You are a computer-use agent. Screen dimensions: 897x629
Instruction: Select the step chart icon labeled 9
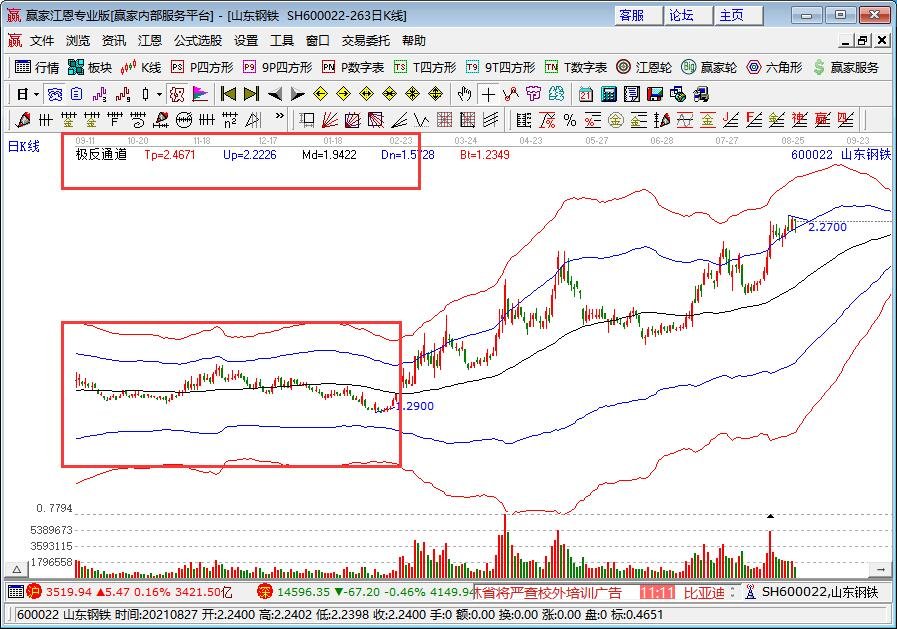tap(123, 94)
